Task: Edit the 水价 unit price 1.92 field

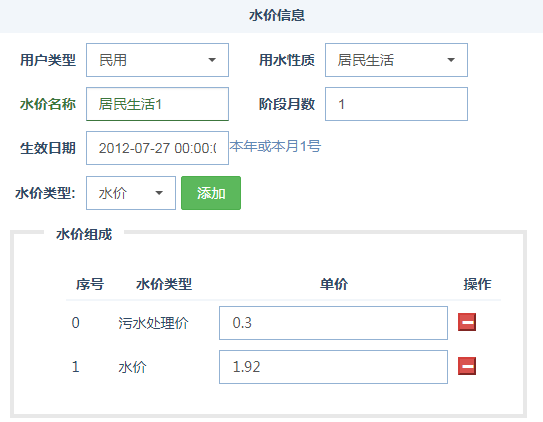Action: 333,367
